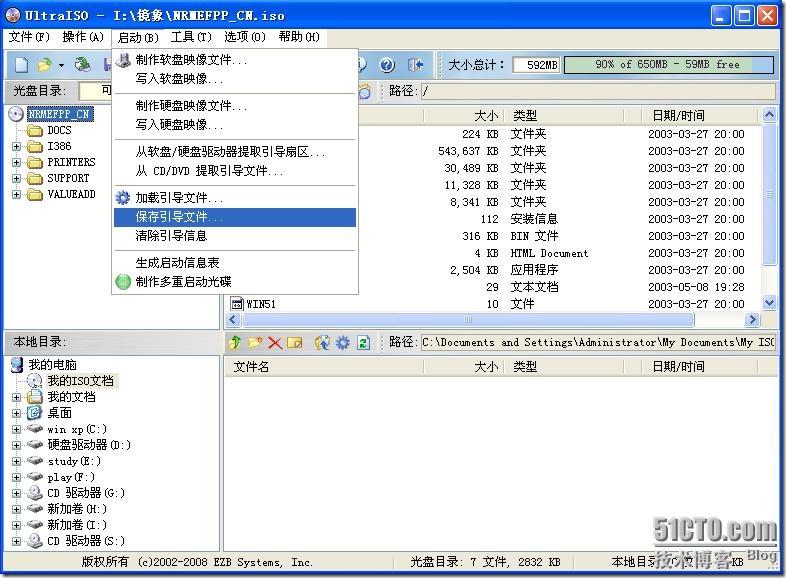Choose 制作硬盘映像文件 menu entry
Viewport: 786px width, 578px height.
pos(235,106)
